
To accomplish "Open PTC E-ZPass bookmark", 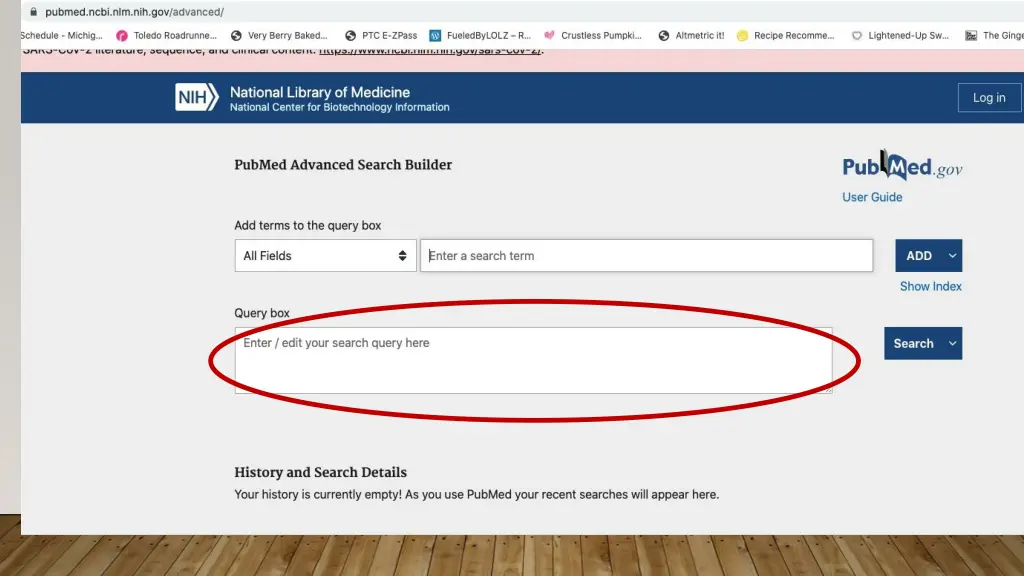I will [381, 35].
